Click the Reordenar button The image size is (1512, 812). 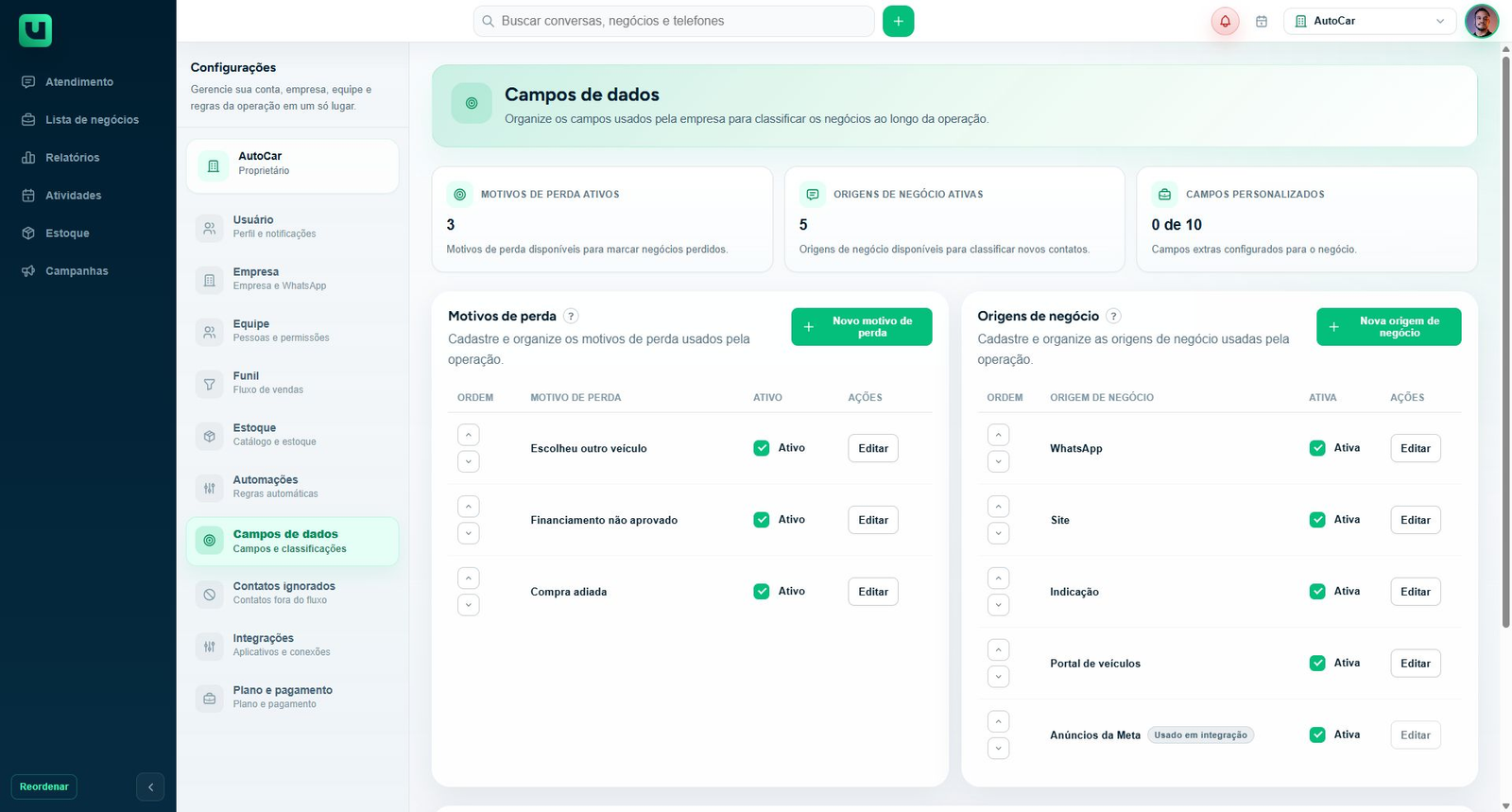(x=44, y=786)
